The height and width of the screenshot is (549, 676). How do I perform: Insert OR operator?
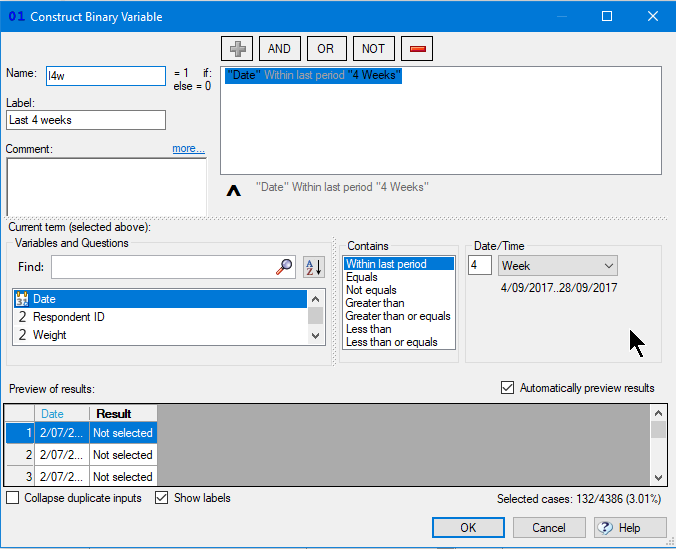pos(326,49)
